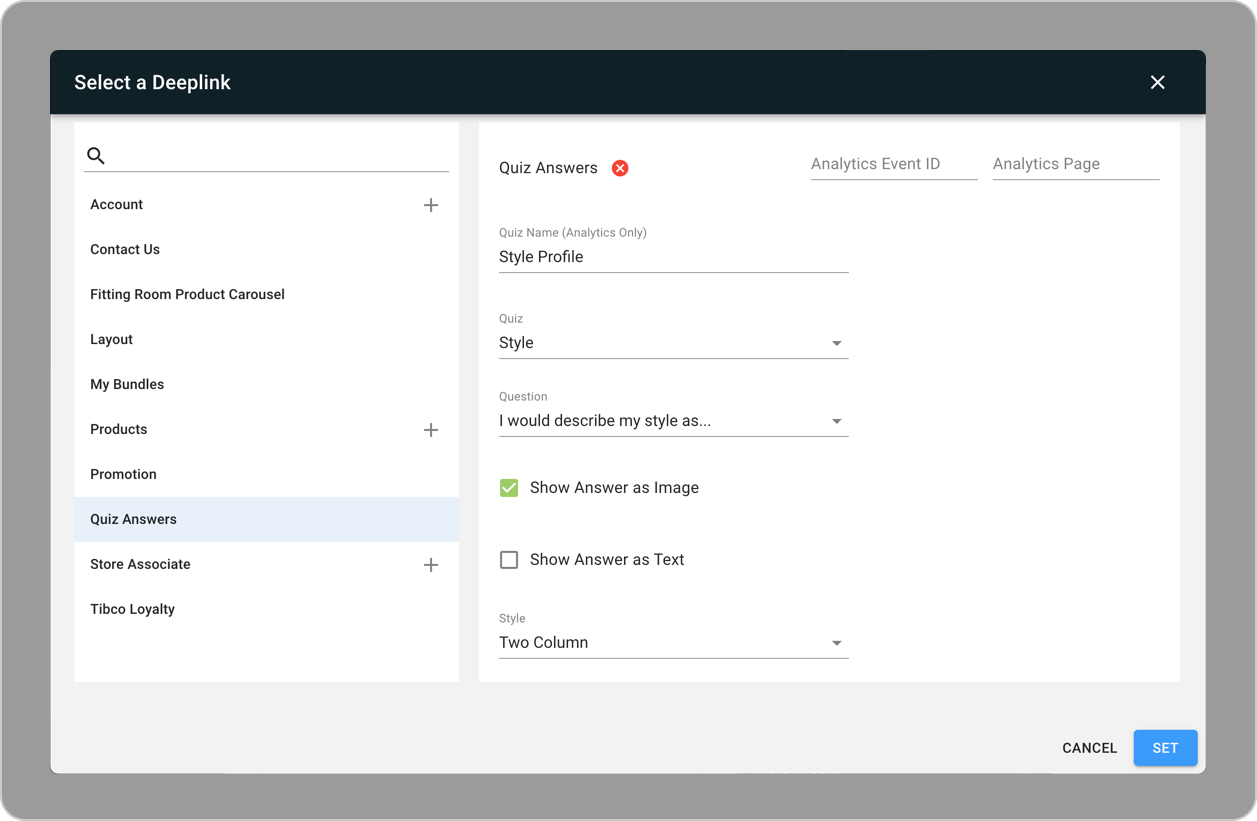Enable Show Answer as Text checkbox
Image resolution: width=1257 pixels, height=821 pixels.
coord(509,560)
